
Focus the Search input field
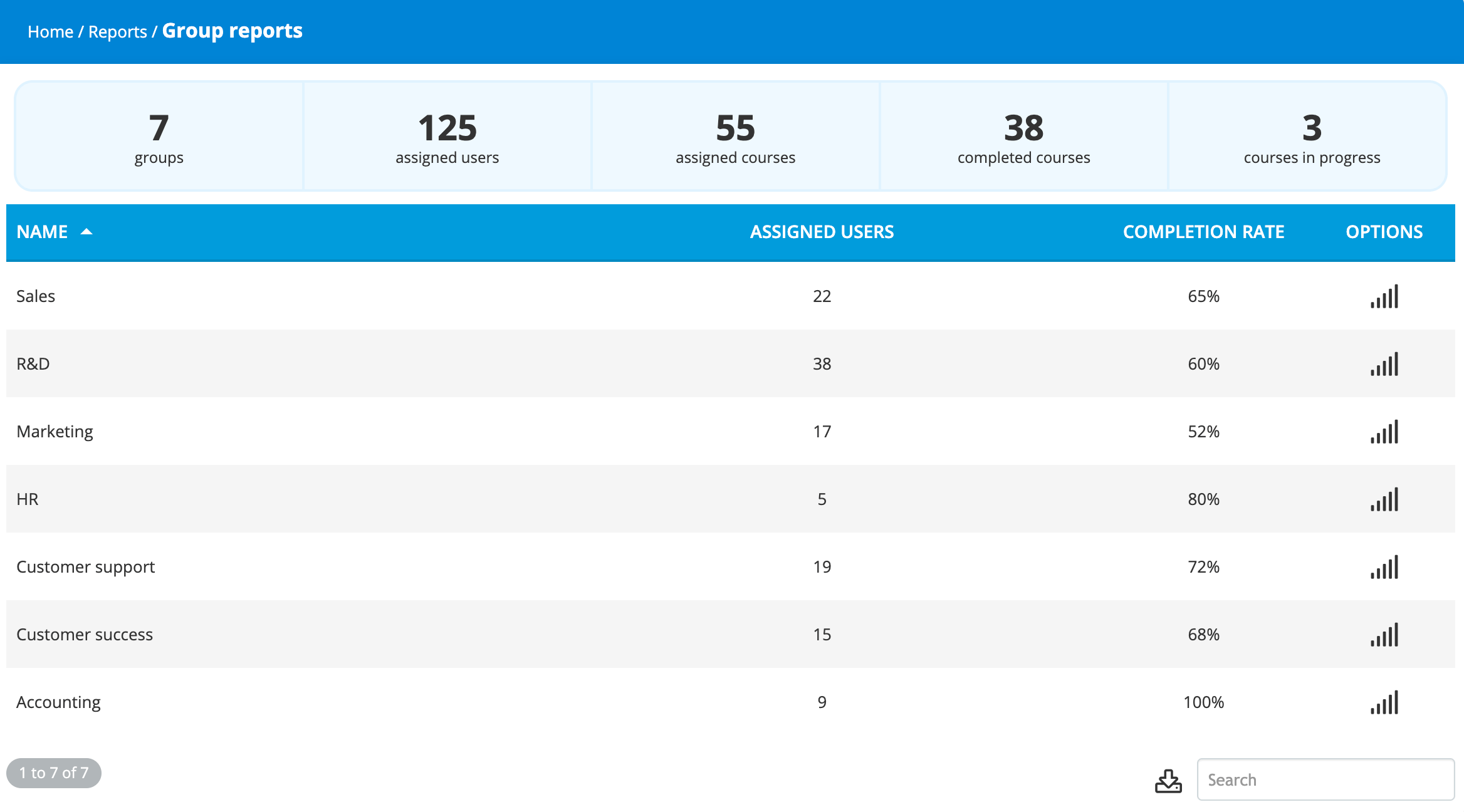[1325, 779]
